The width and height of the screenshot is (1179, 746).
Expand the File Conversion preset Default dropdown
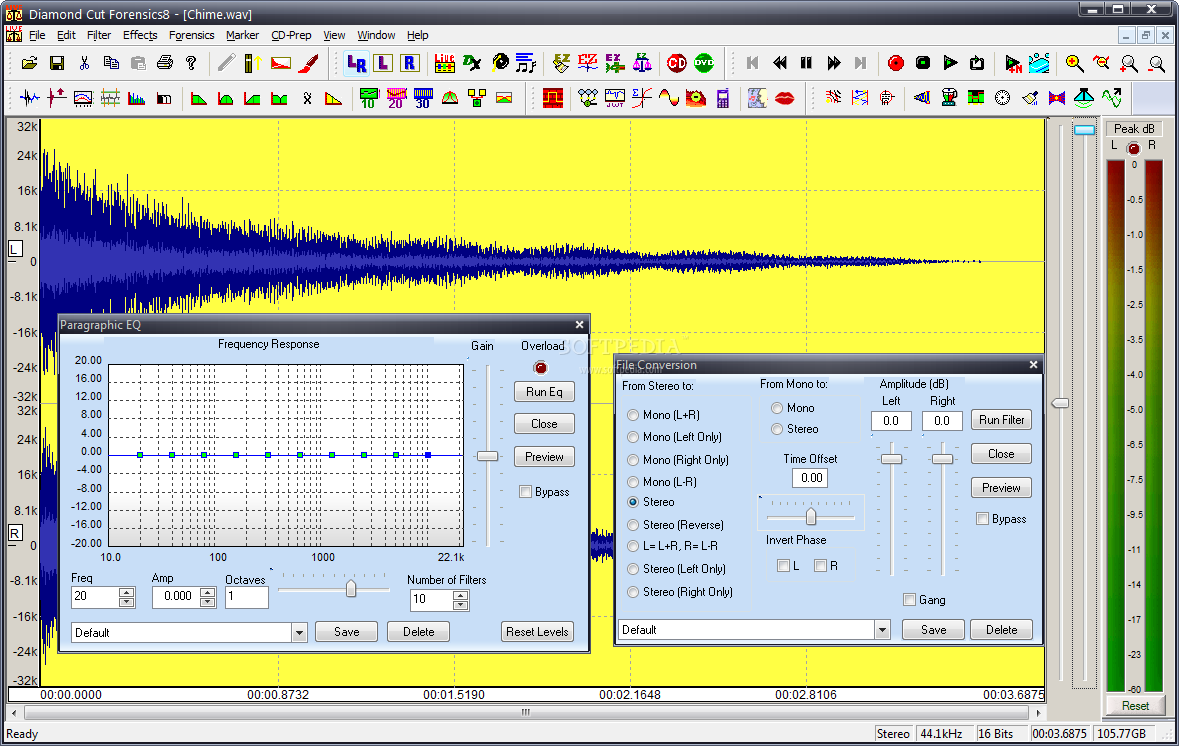[883, 629]
